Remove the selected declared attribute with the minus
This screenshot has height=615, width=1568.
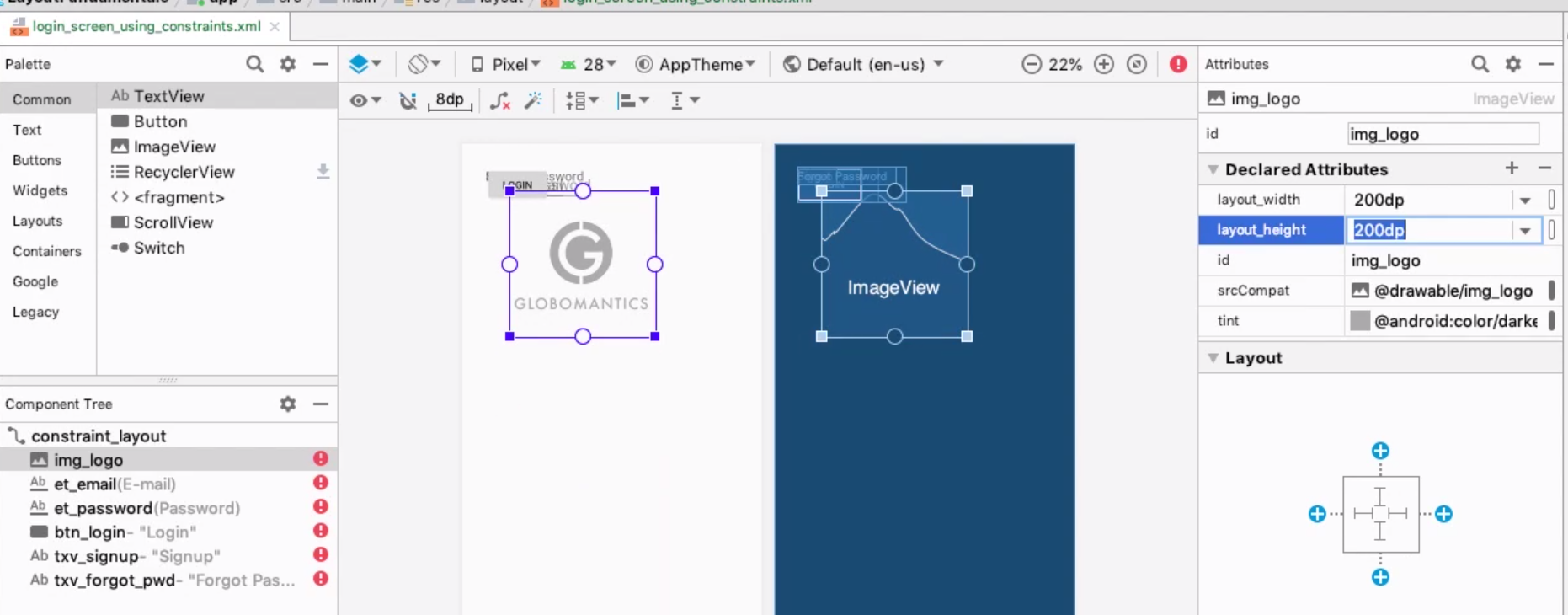tap(1544, 168)
